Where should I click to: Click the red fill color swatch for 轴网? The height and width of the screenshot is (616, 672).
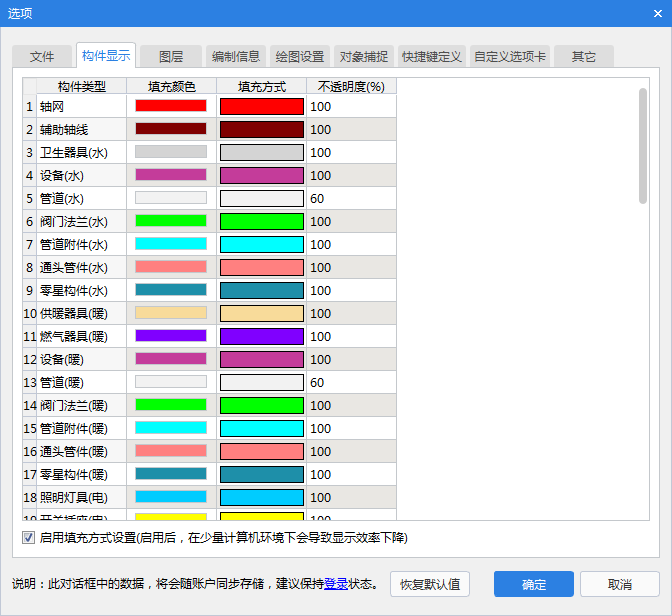pyautogui.click(x=170, y=106)
